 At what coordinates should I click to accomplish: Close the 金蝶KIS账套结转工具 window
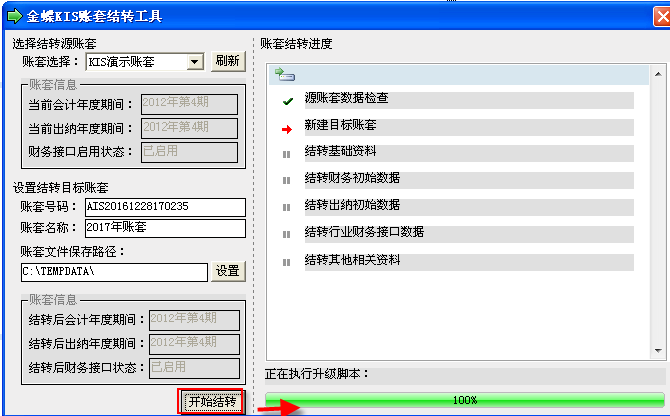(662, 17)
